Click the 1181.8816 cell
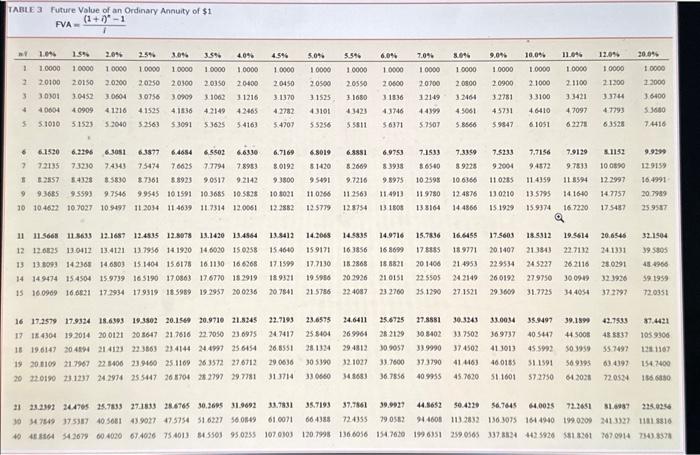 point(656,421)
